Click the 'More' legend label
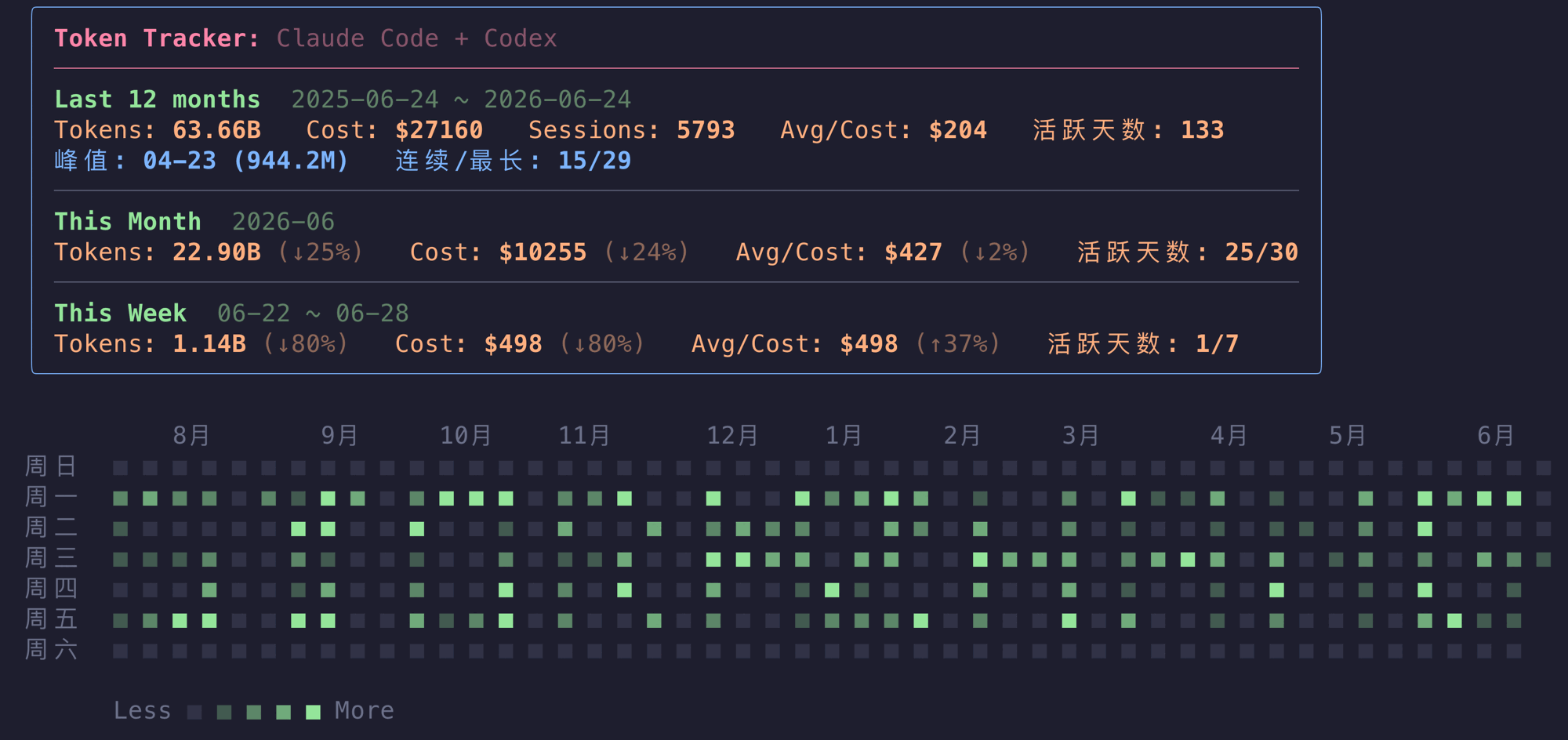Viewport: 1568px width, 740px height. coord(365,710)
